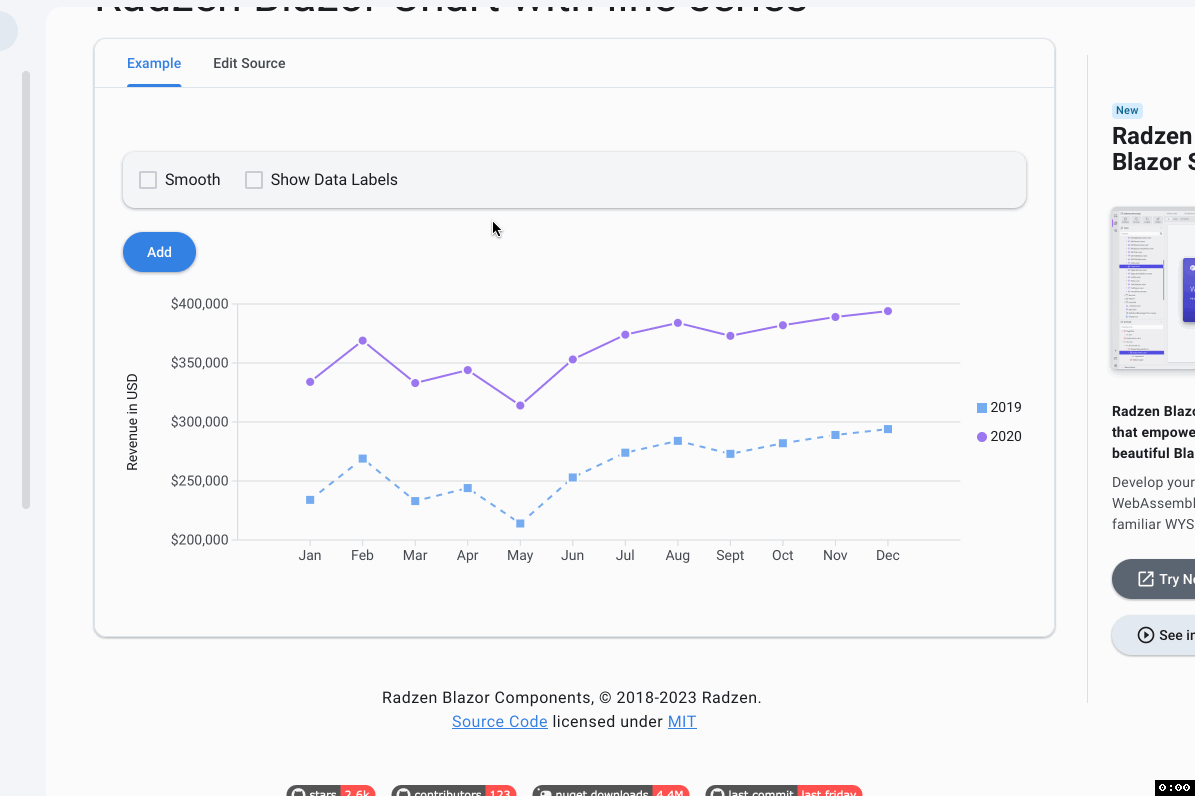This screenshot has height=796, width=1195.
Task: Click the contributors badge GitHub icon
Action: click(402, 792)
